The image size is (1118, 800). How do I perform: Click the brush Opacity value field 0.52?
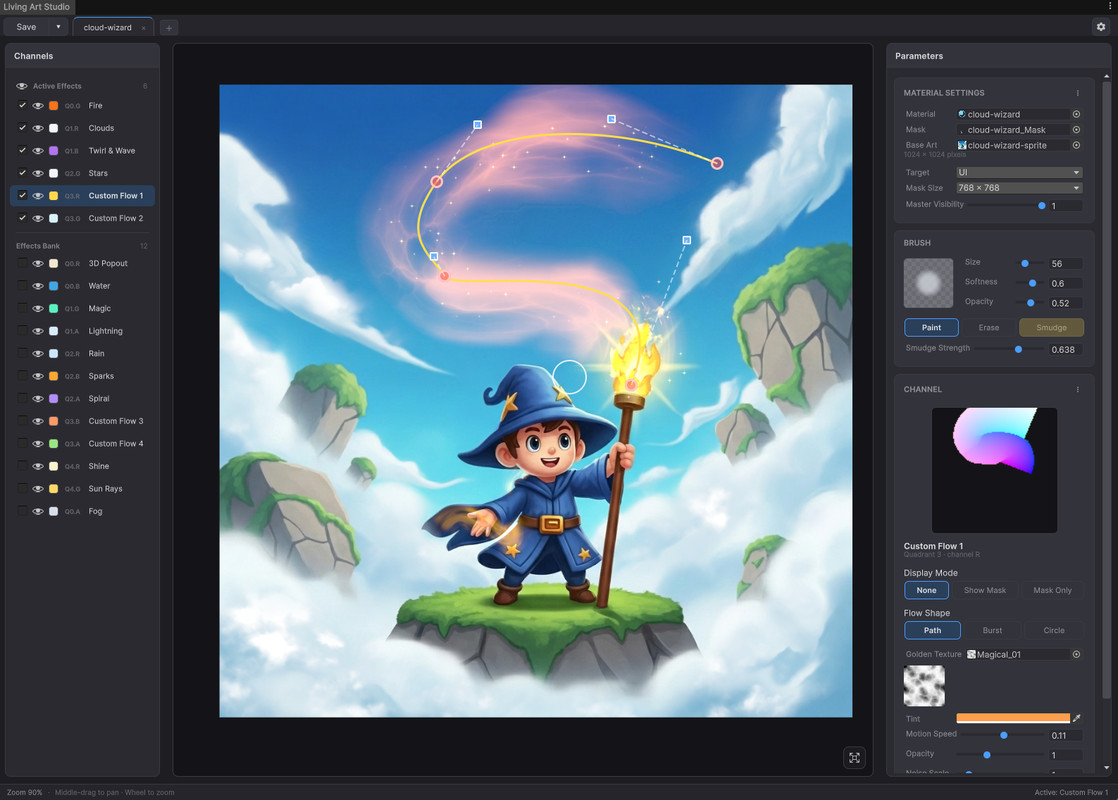[1065, 303]
